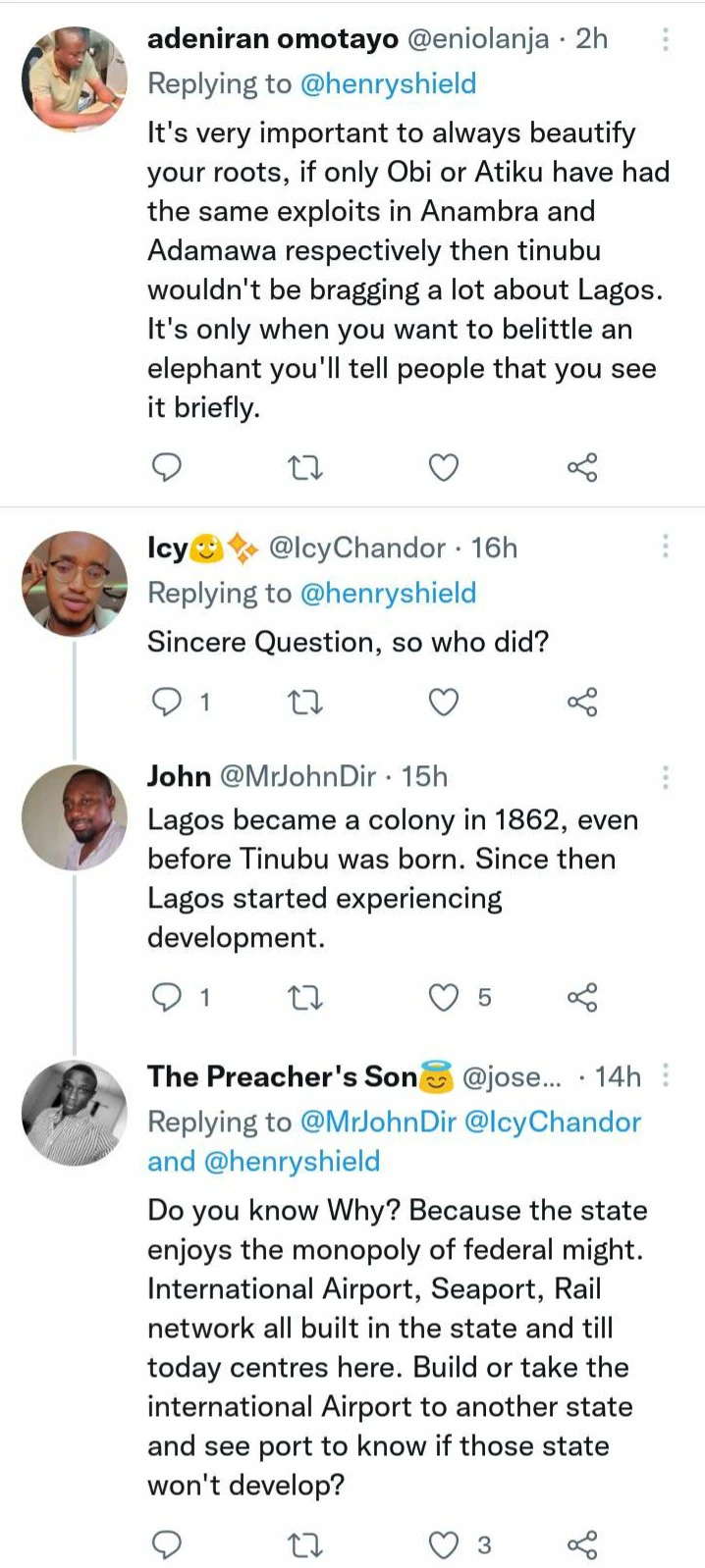Retweet adeniran omotayo's tweet

point(305,468)
